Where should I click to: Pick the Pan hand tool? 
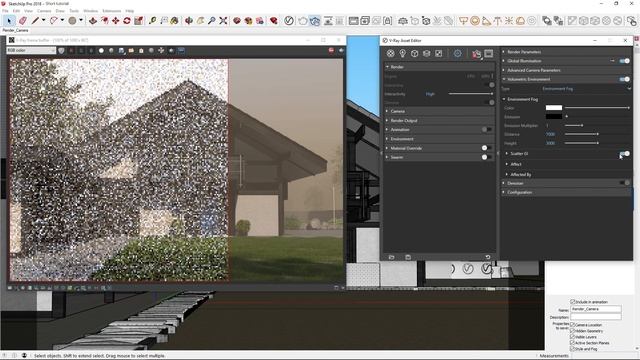[200, 20]
